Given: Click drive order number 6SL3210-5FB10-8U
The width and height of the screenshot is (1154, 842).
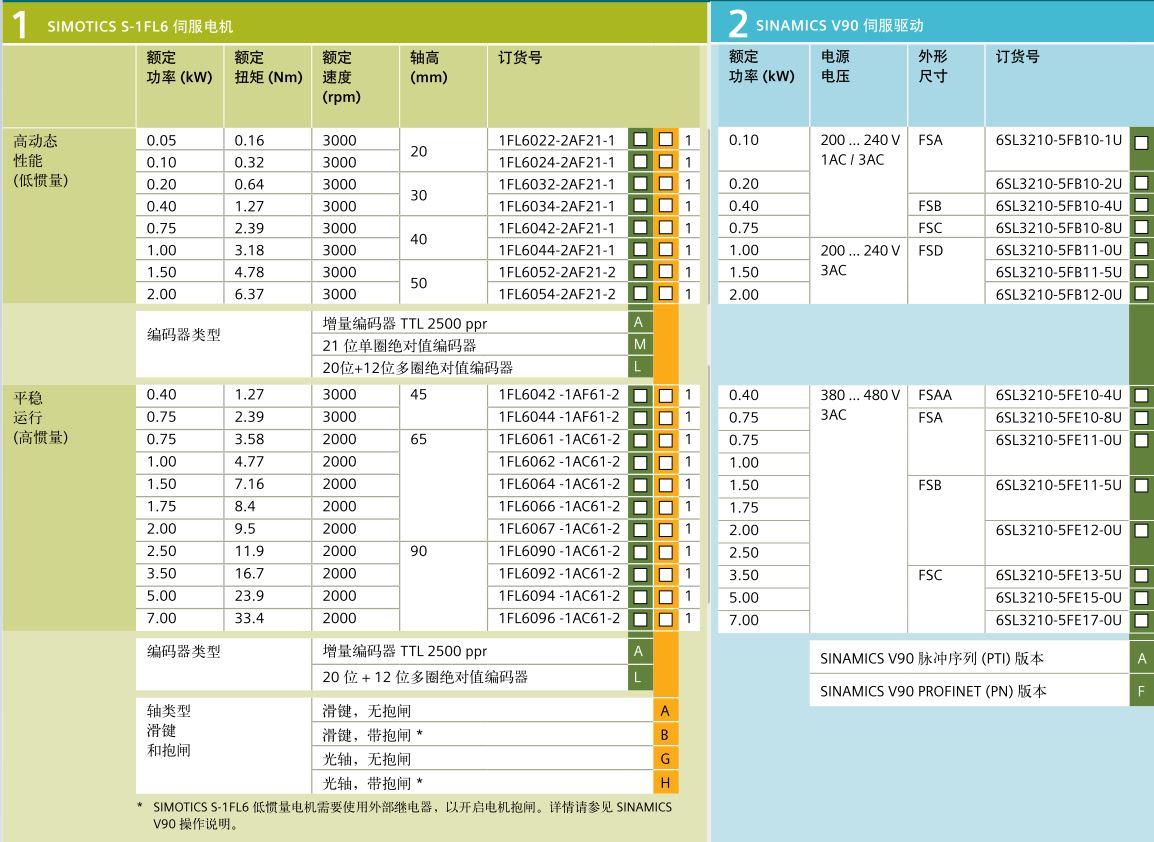Looking at the screenshot, I should [1058, 228].
